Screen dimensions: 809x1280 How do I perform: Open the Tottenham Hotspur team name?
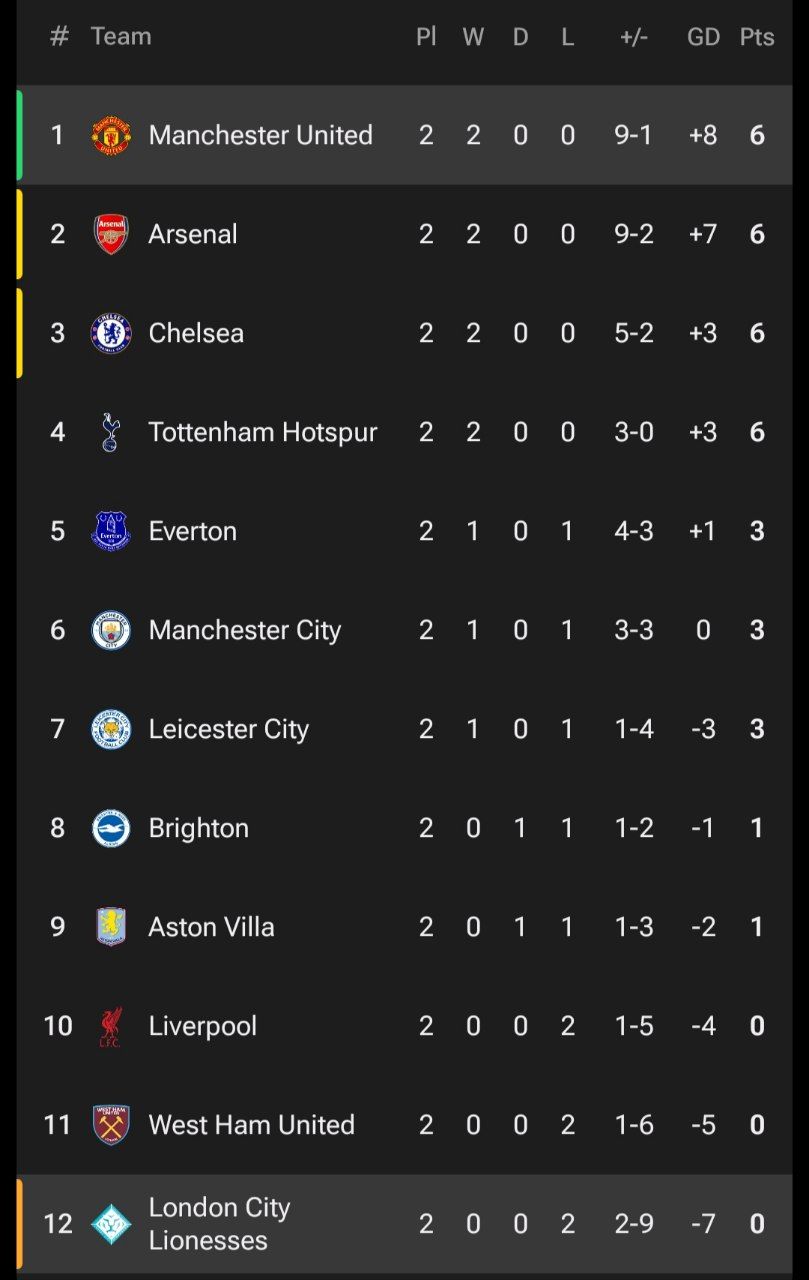(263, 432)
